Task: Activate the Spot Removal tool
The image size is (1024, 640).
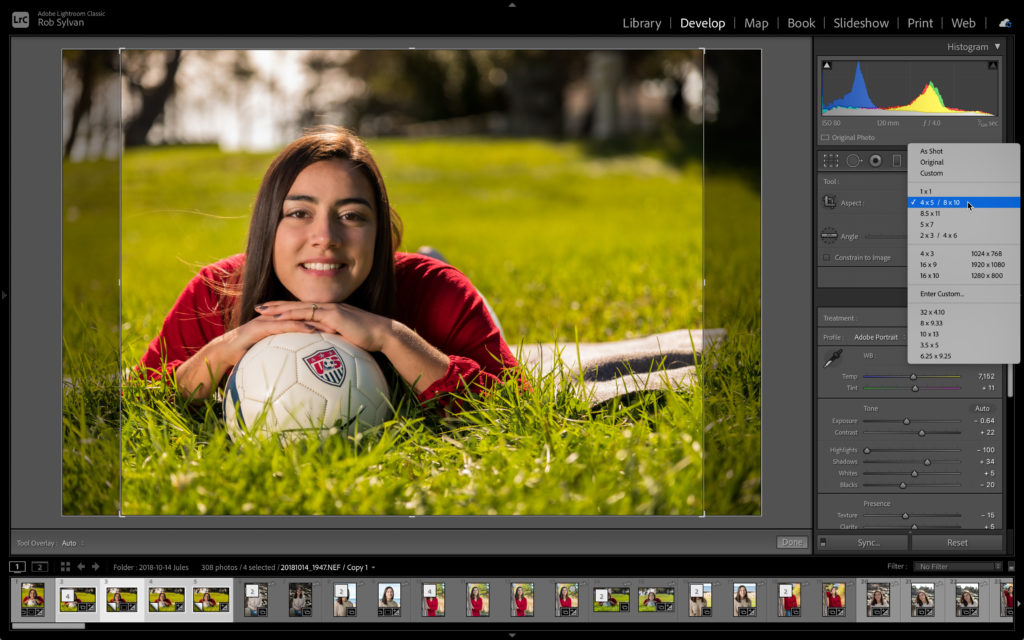Action: pos(853,160)
